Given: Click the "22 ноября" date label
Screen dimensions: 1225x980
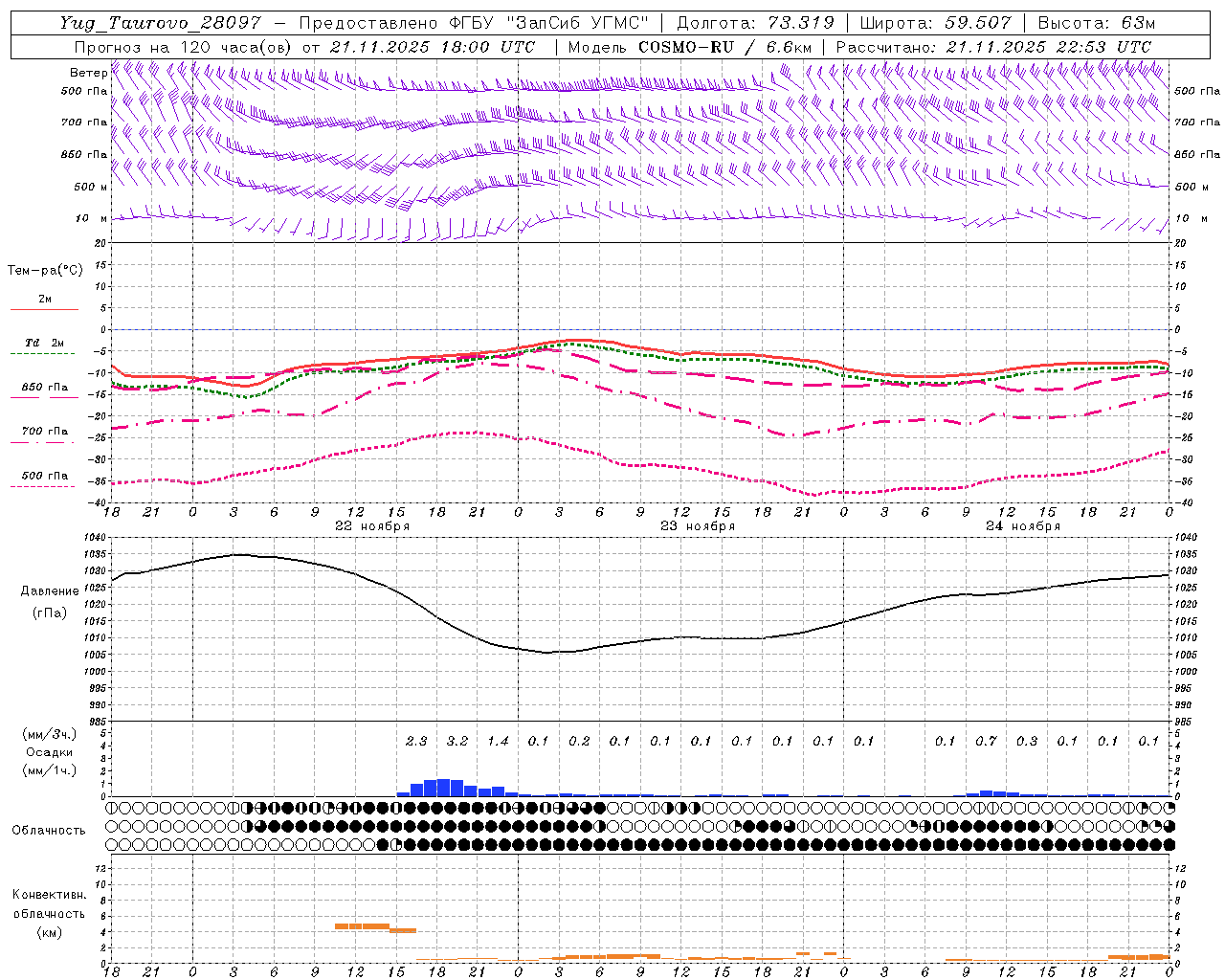Looking at the screenshot, I should point(372,526).
